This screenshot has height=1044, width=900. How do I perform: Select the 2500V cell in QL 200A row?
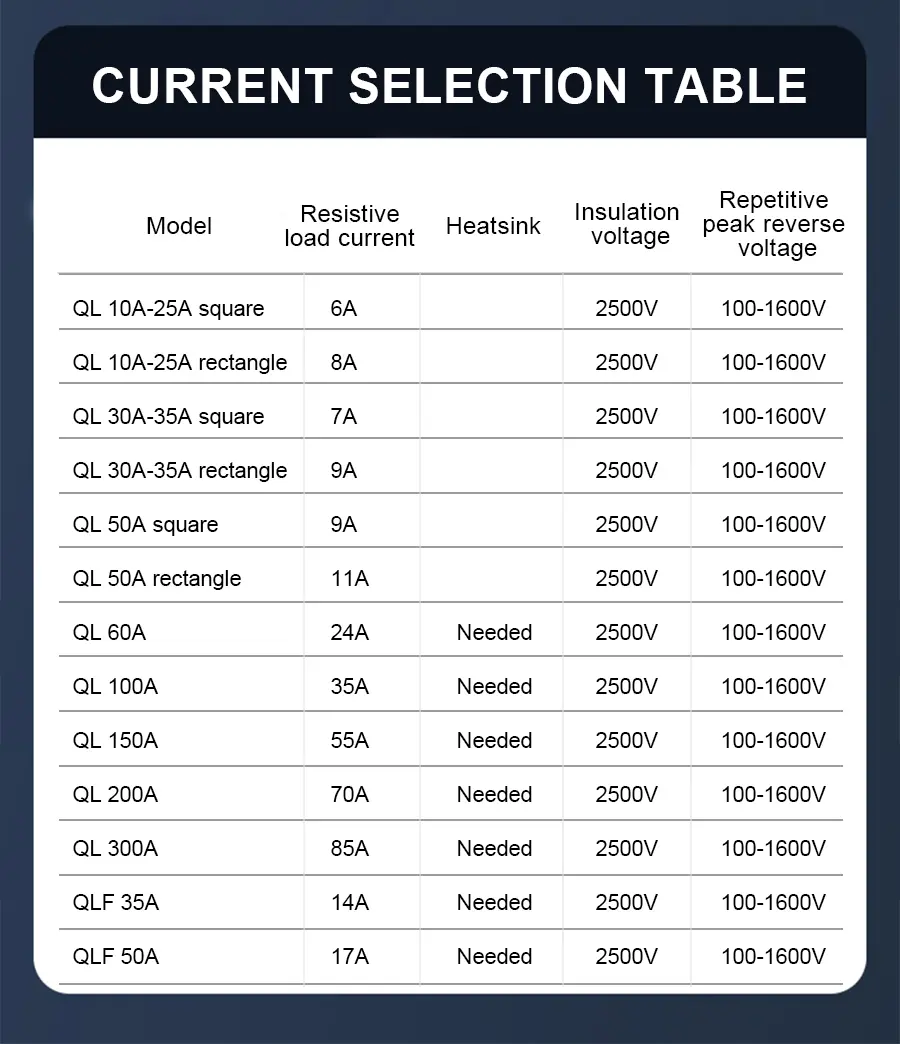(627, 795)
